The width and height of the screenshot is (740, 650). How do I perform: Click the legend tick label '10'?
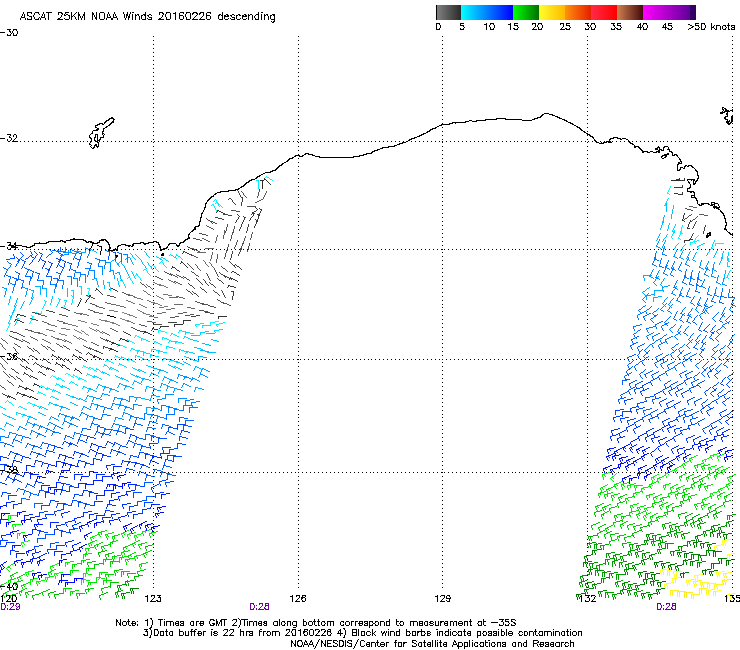click(x=489, y=27)
